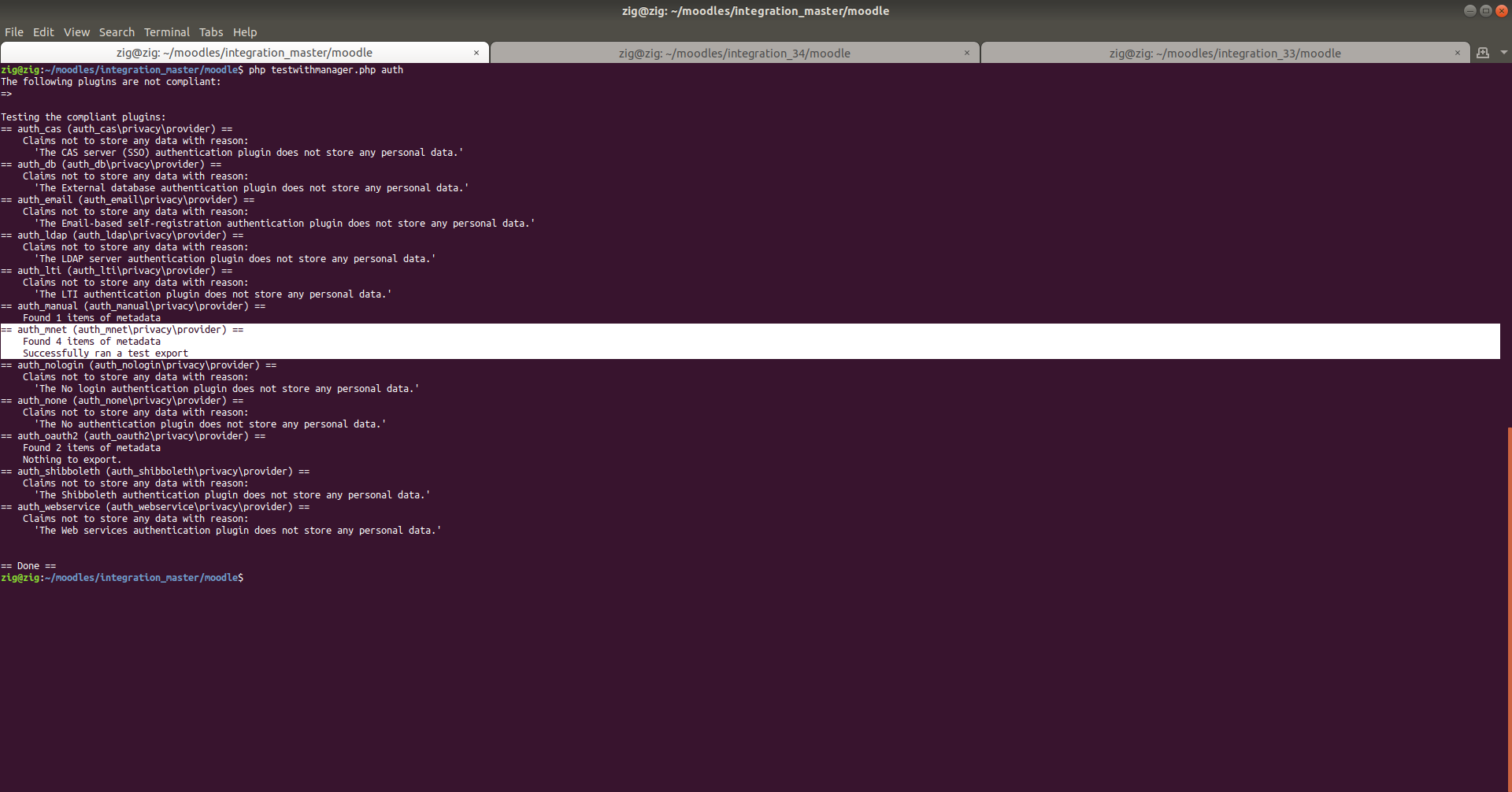Open the Tabs menu
Image resolution: width=1512 pixels, height=792 pixels.
pyautogui.click(x=211, y=32)
